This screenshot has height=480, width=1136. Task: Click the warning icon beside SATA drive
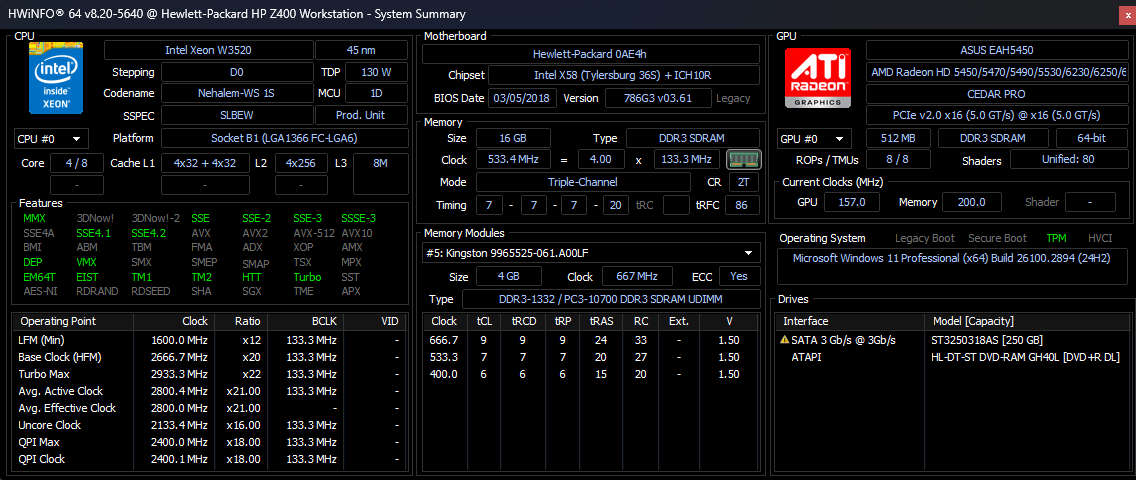pos(784,340)
